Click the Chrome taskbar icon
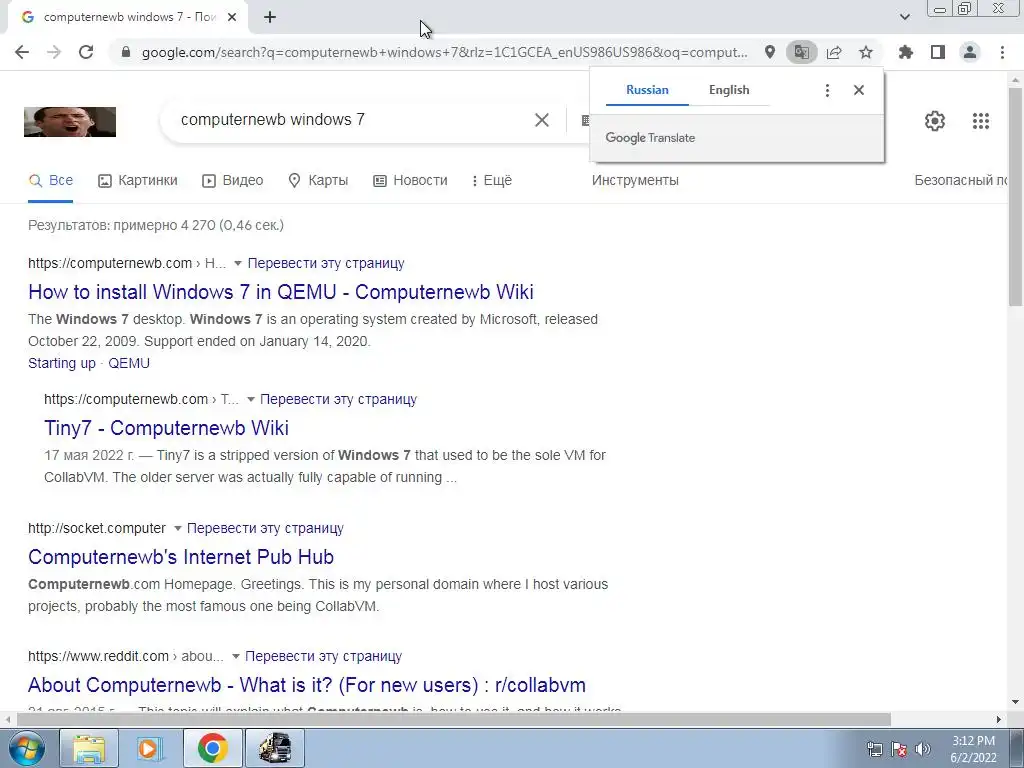 [x=212, y=748]
